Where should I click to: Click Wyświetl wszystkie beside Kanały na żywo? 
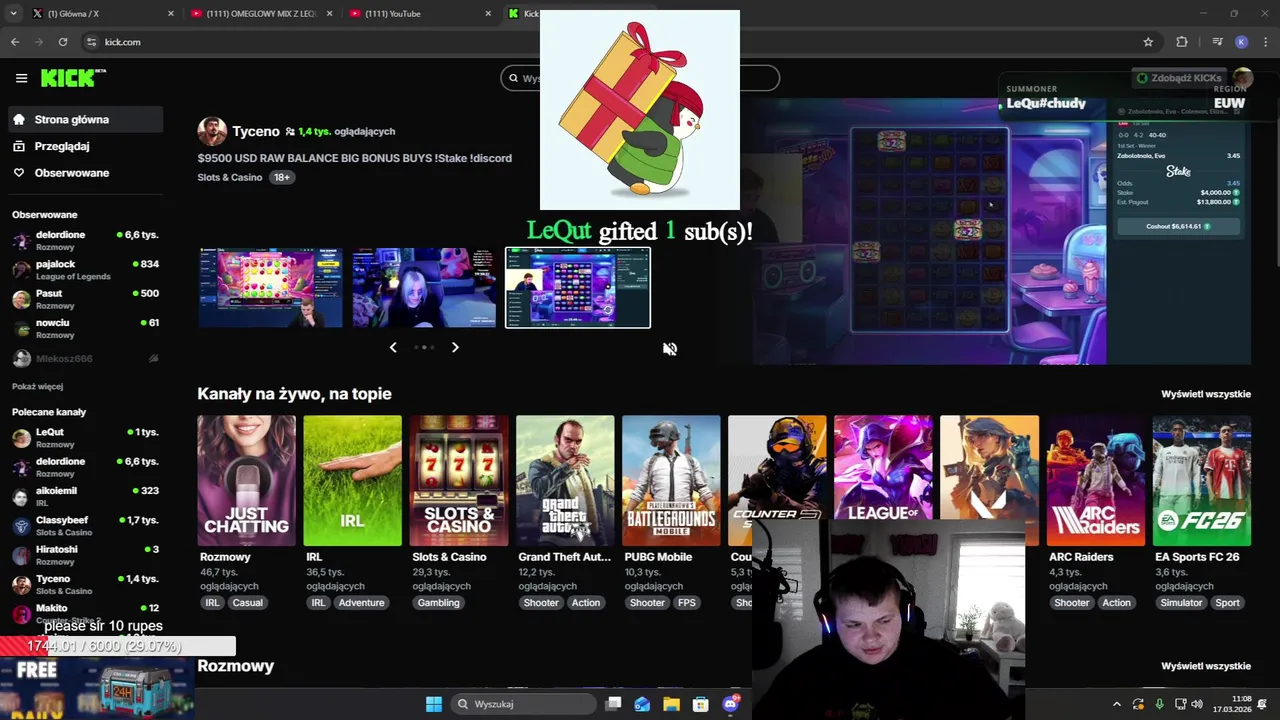click(1206, 394)
